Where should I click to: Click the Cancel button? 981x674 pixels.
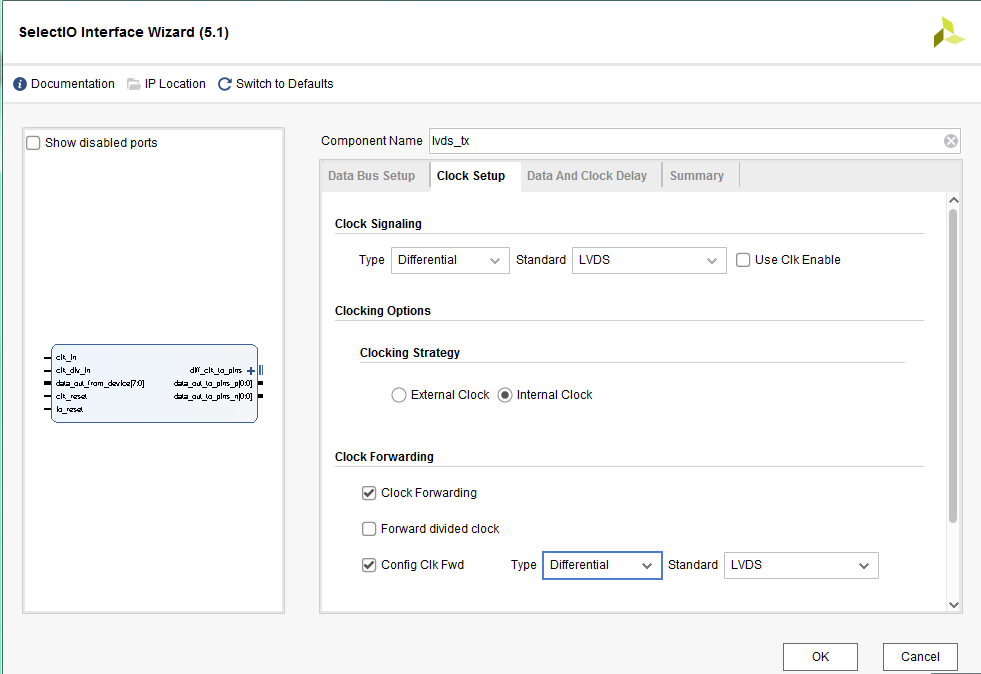pyautogui.click(x=920, y=656)
